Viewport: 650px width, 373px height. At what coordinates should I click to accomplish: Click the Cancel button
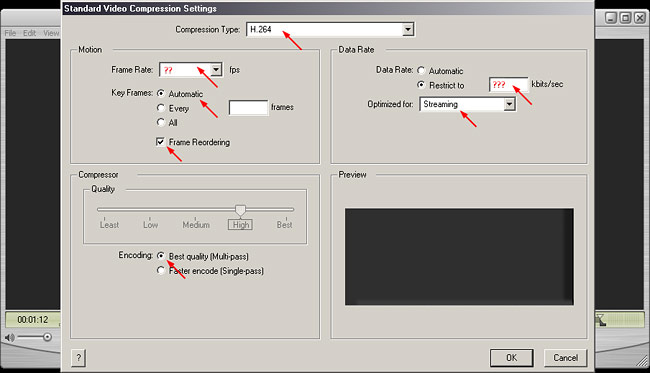(565, 358)
